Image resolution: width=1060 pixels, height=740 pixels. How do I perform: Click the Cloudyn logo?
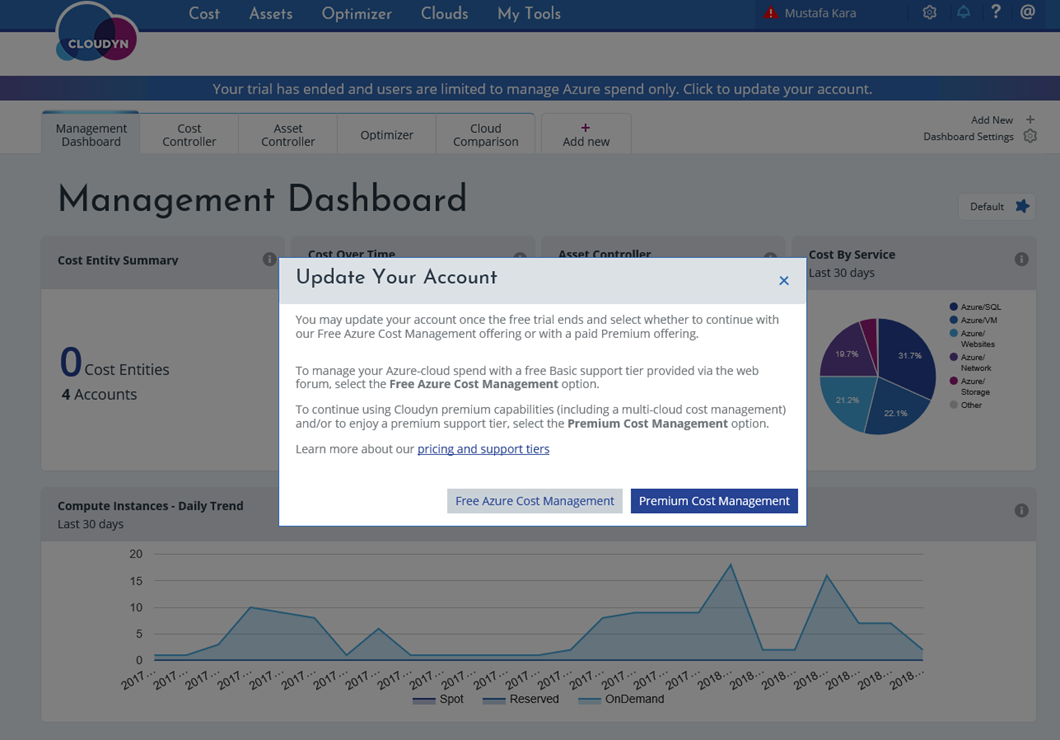pos(97,34)
